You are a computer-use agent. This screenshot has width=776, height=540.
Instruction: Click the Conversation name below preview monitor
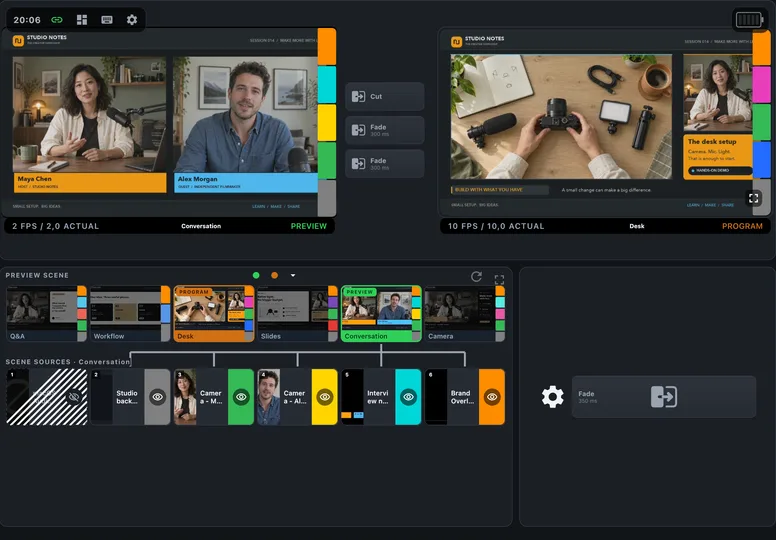click(201, 226)
